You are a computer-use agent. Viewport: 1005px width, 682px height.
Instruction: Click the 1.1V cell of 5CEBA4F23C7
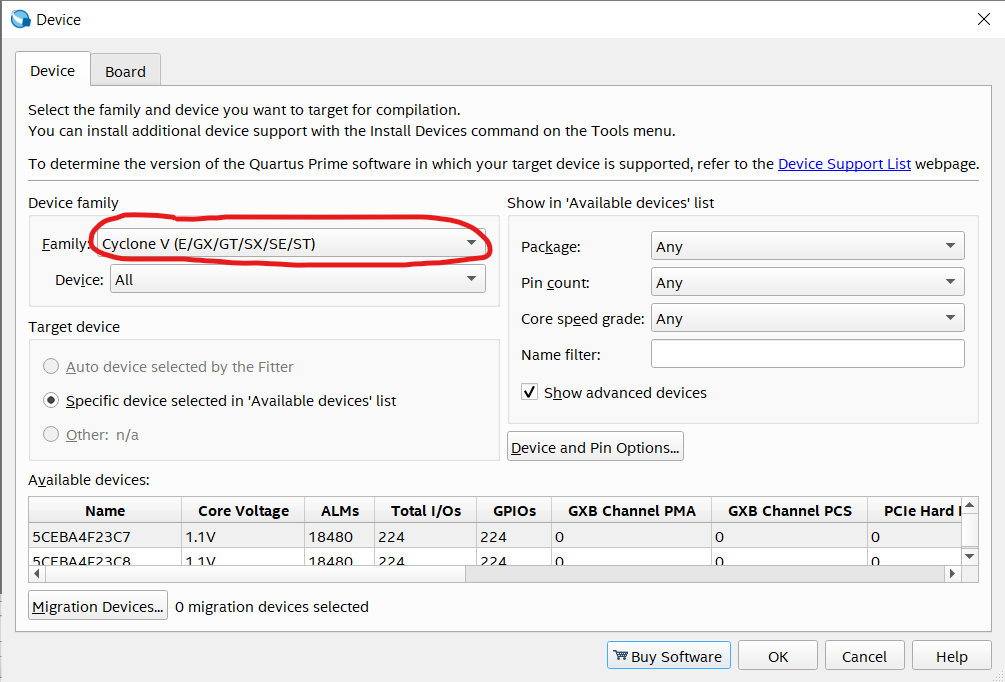coord(243,536)
